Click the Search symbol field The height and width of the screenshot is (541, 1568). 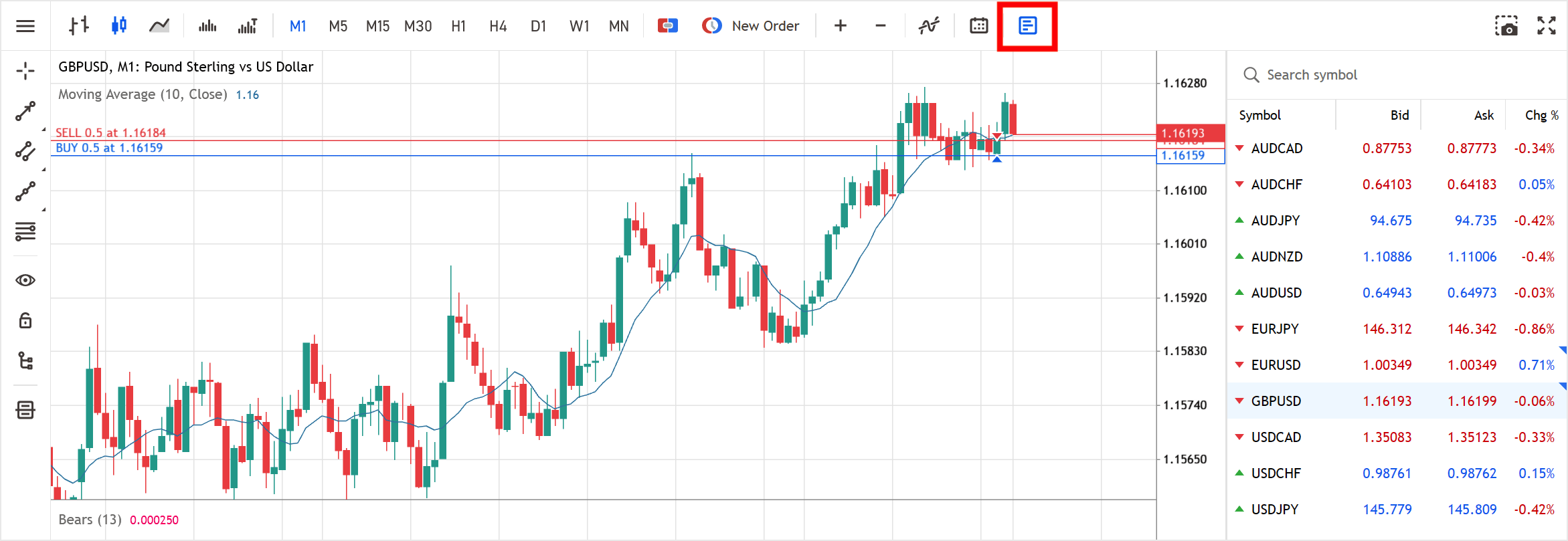(x=1312, y=75)
